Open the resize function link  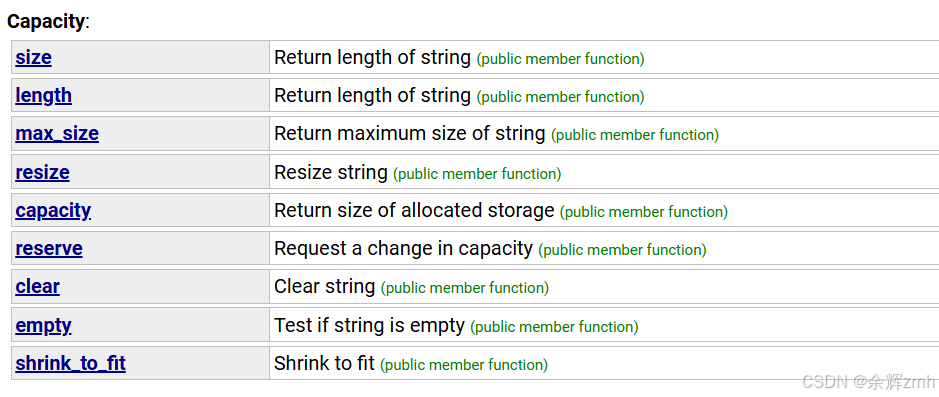[x=43, y=172]
